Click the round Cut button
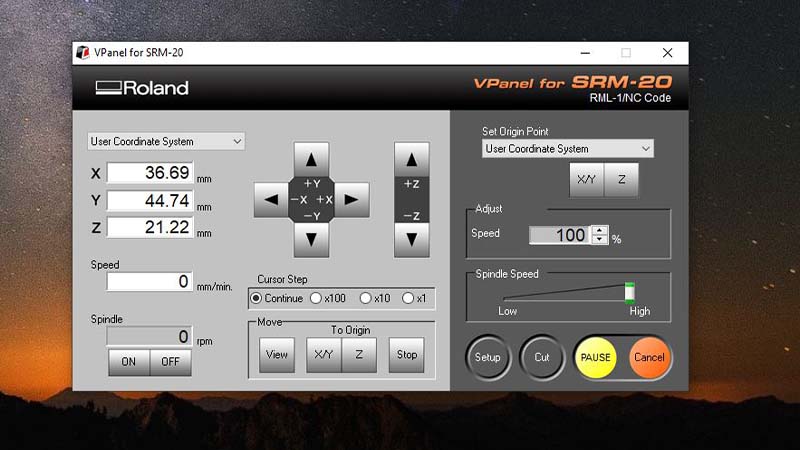 tap(542, 357)
